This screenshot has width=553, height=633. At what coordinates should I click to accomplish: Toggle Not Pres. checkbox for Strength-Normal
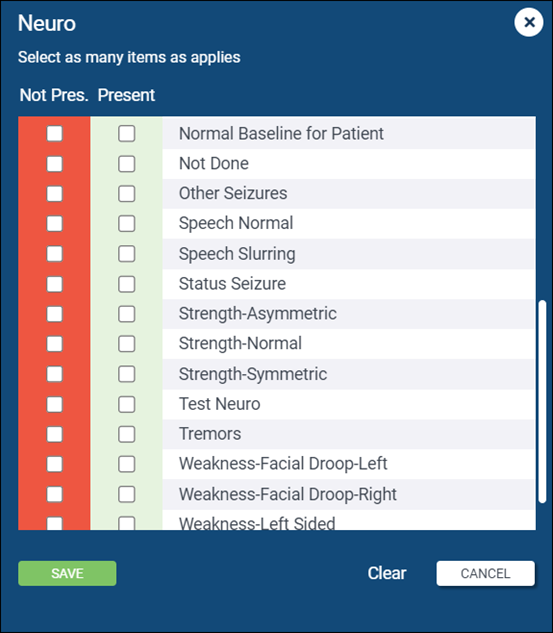(54, 344)
